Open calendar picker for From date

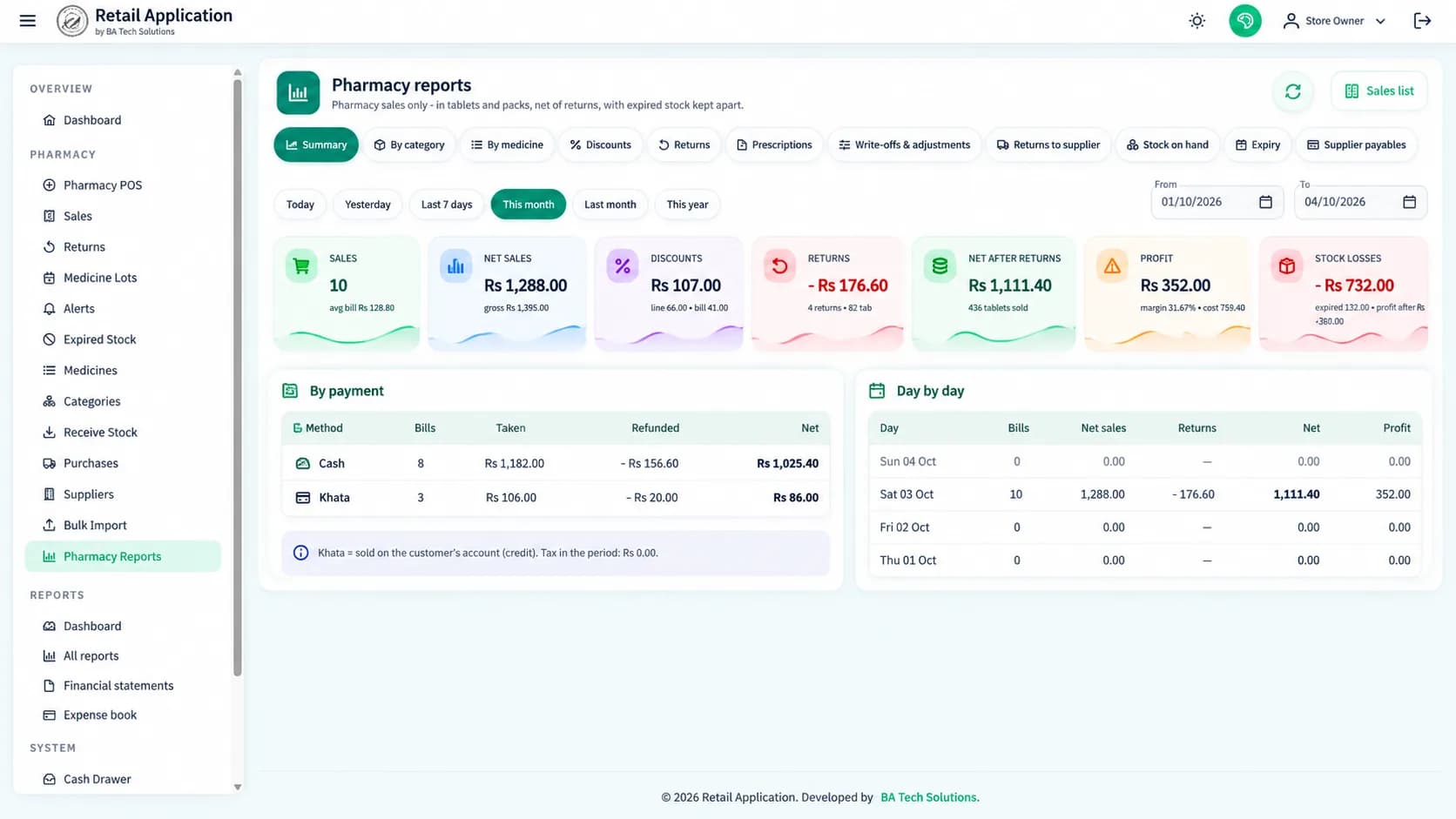[1265, 202]
